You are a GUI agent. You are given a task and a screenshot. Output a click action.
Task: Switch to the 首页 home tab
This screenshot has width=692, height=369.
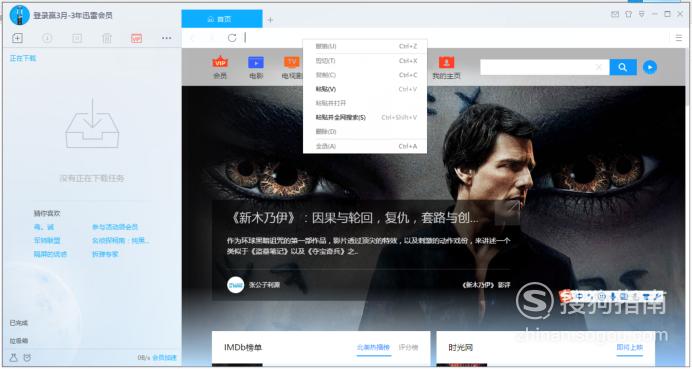222,19
